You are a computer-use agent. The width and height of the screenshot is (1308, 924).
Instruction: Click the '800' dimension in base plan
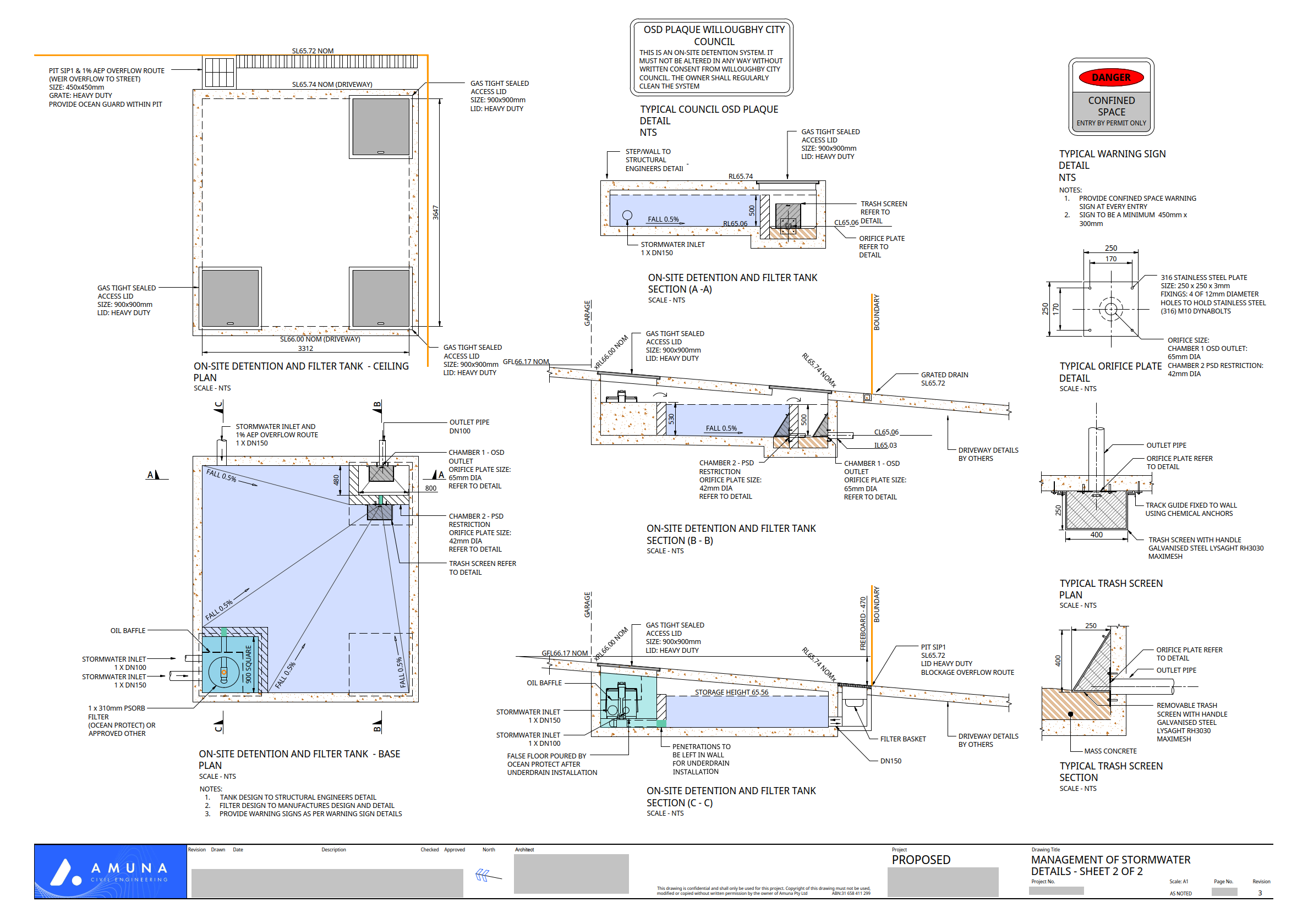[431, 488]
